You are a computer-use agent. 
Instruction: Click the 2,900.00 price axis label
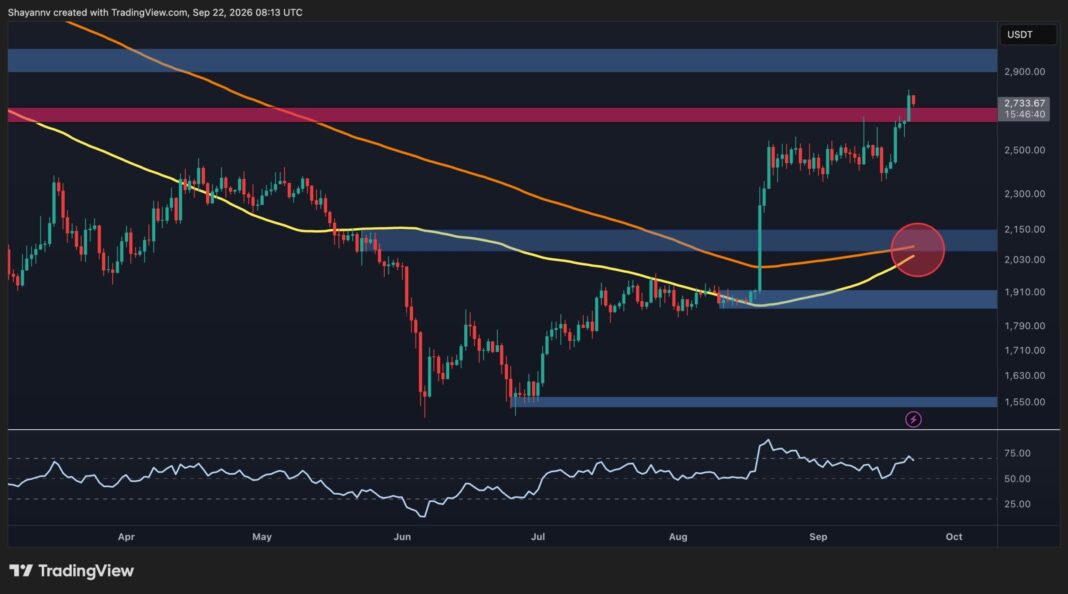click(1024, 72)
